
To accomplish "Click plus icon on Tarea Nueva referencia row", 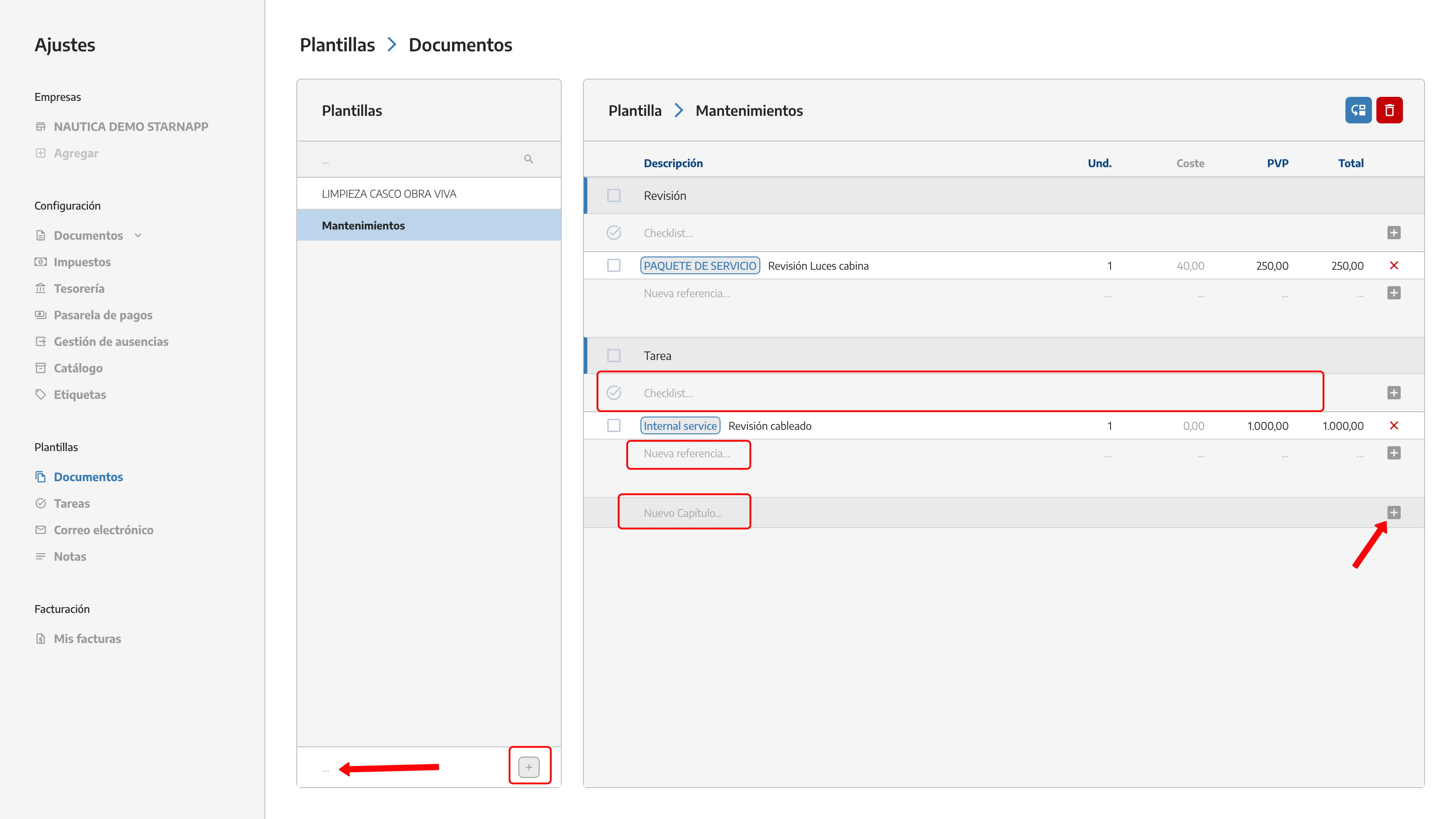I will click(1393, 453).
